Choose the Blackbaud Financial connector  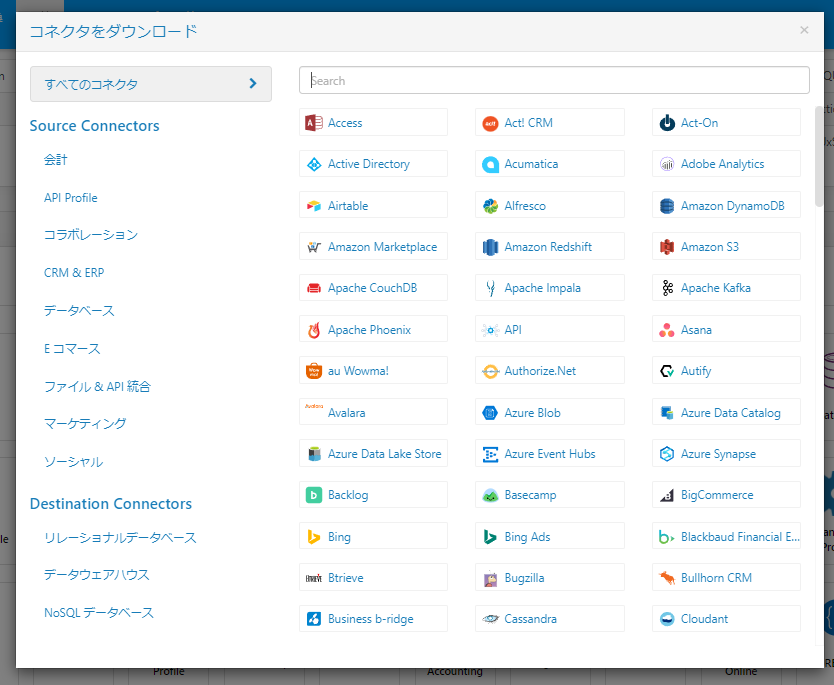[x=726, y=537]
